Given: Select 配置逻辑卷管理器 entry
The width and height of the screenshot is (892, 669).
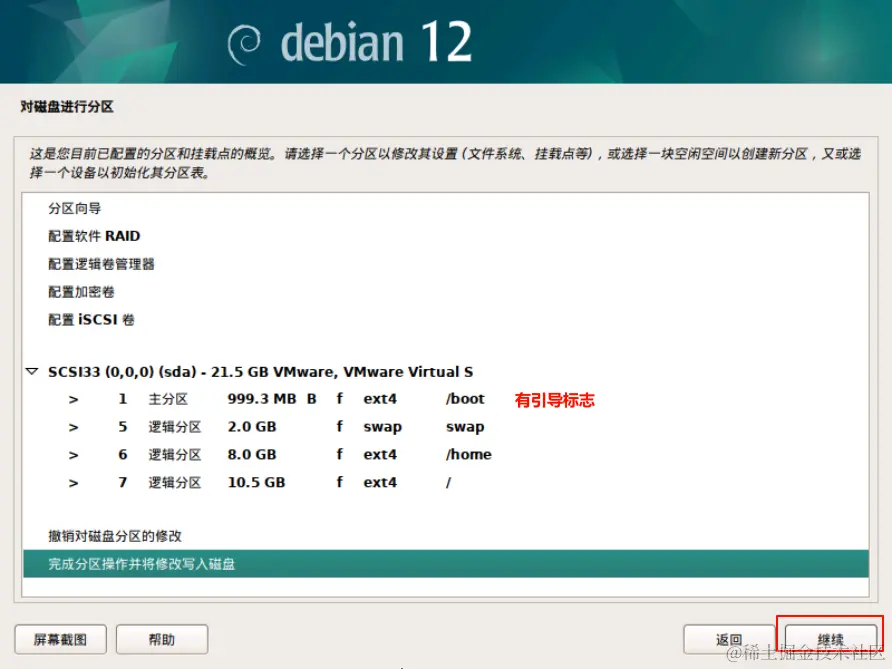Looking at the screenshot, I should [x=101, y=264].
